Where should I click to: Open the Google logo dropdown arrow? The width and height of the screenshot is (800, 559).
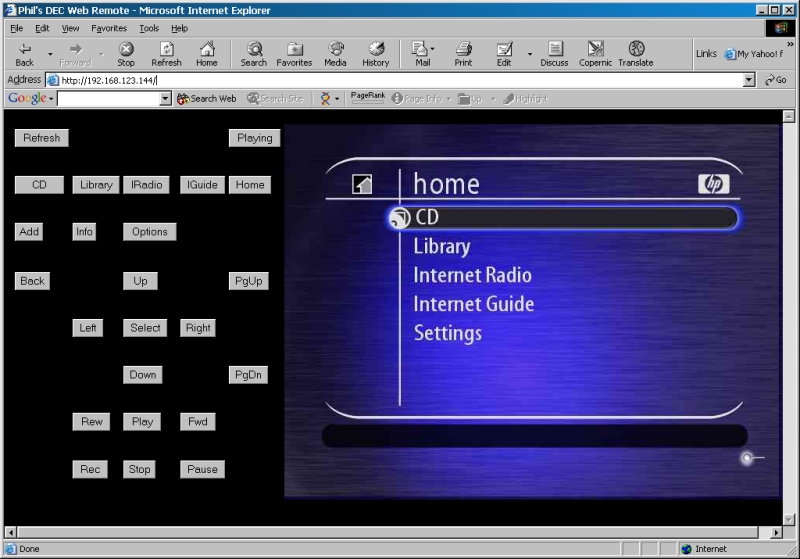[51, 99]
